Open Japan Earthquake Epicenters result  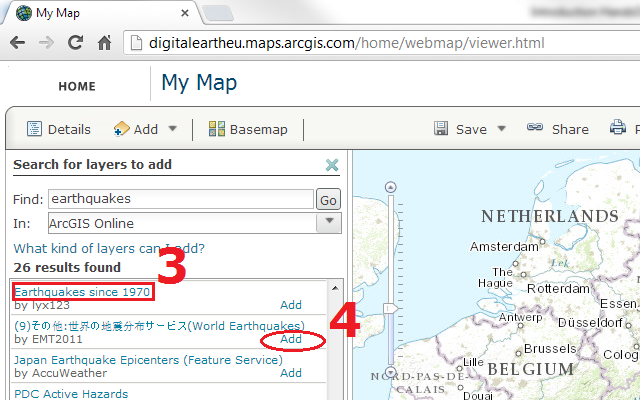pos(148,360)
